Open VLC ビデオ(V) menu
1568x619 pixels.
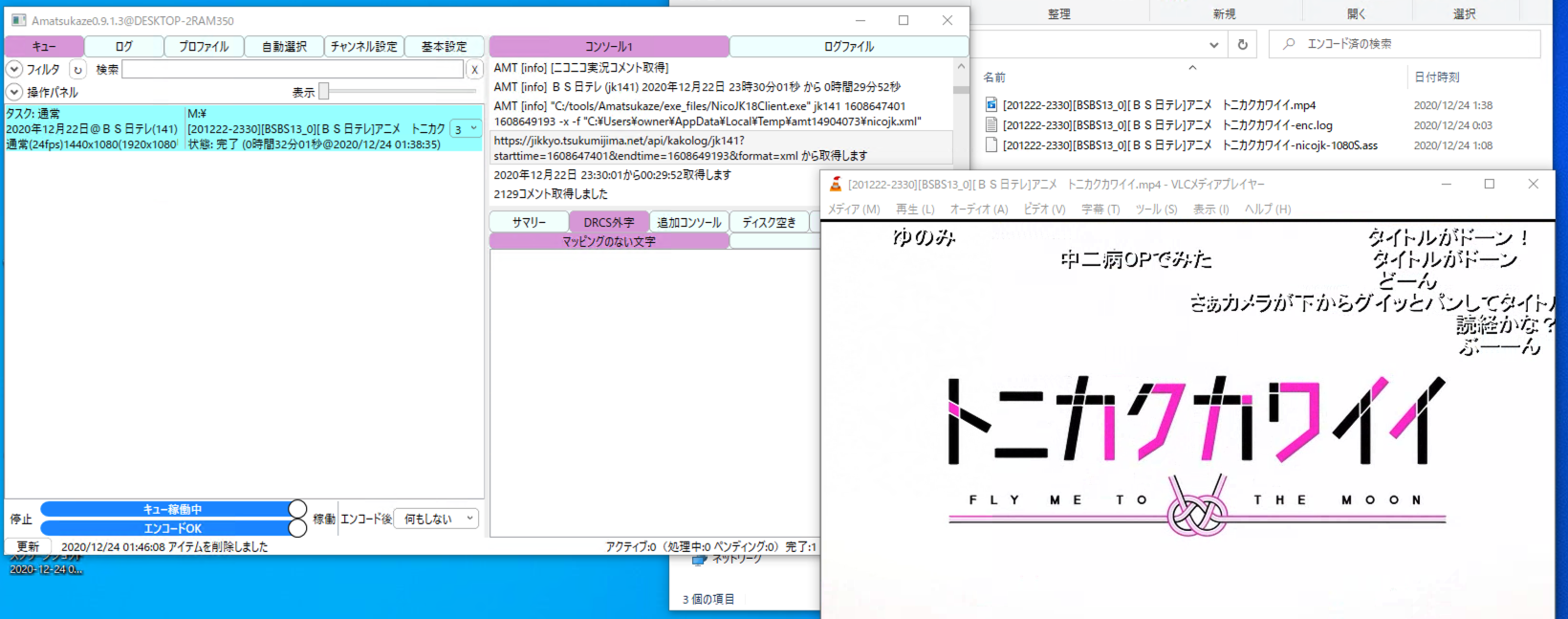click(1045, 209)
